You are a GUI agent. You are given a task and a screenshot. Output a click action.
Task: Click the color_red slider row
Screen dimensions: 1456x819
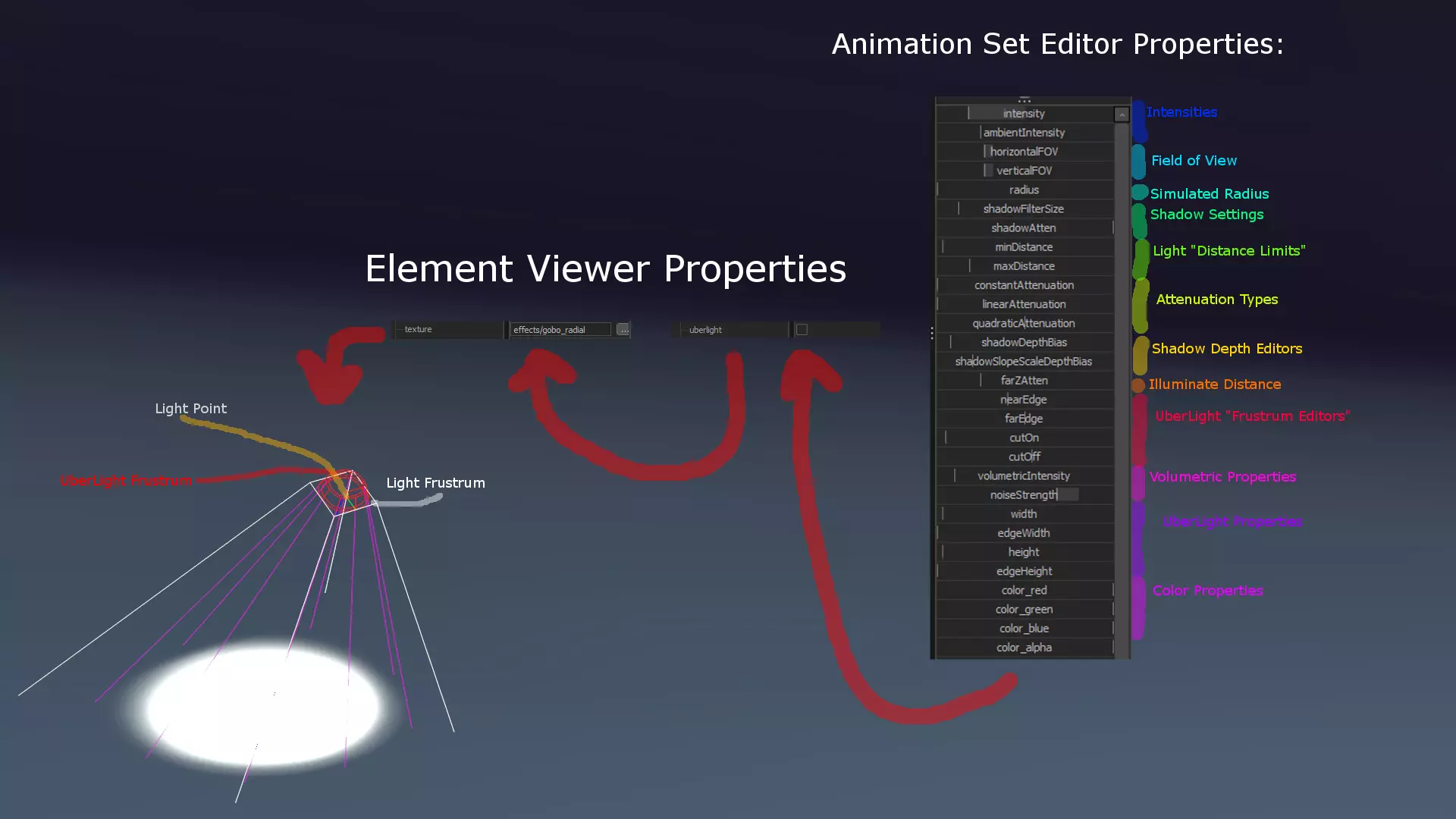click(x=1024, y=590)
